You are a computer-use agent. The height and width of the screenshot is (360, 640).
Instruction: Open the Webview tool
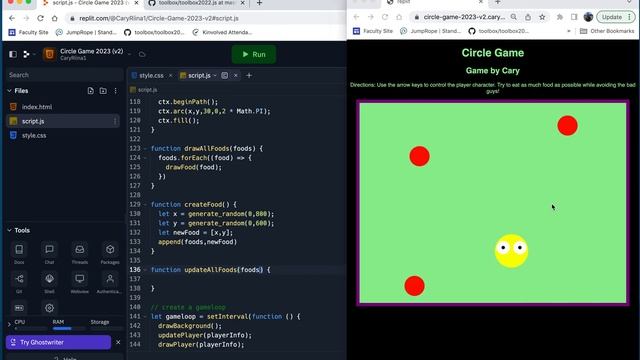pos(80,282)
